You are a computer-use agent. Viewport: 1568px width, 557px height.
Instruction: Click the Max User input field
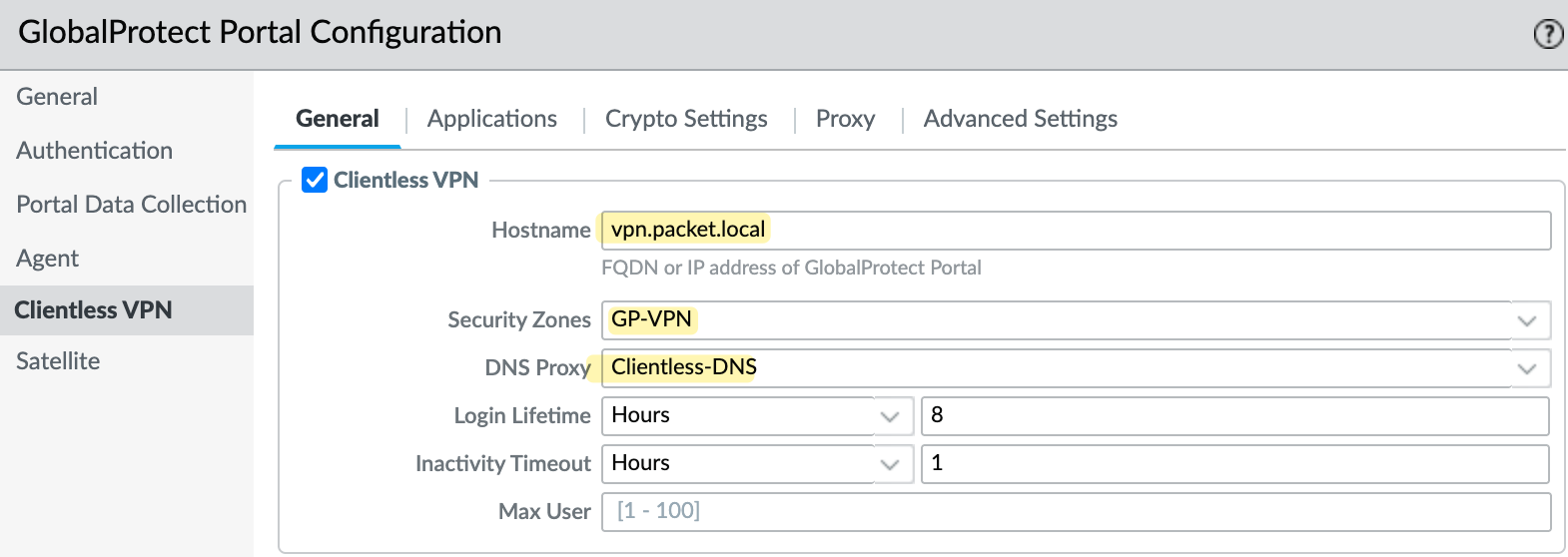pos(1076,512)
